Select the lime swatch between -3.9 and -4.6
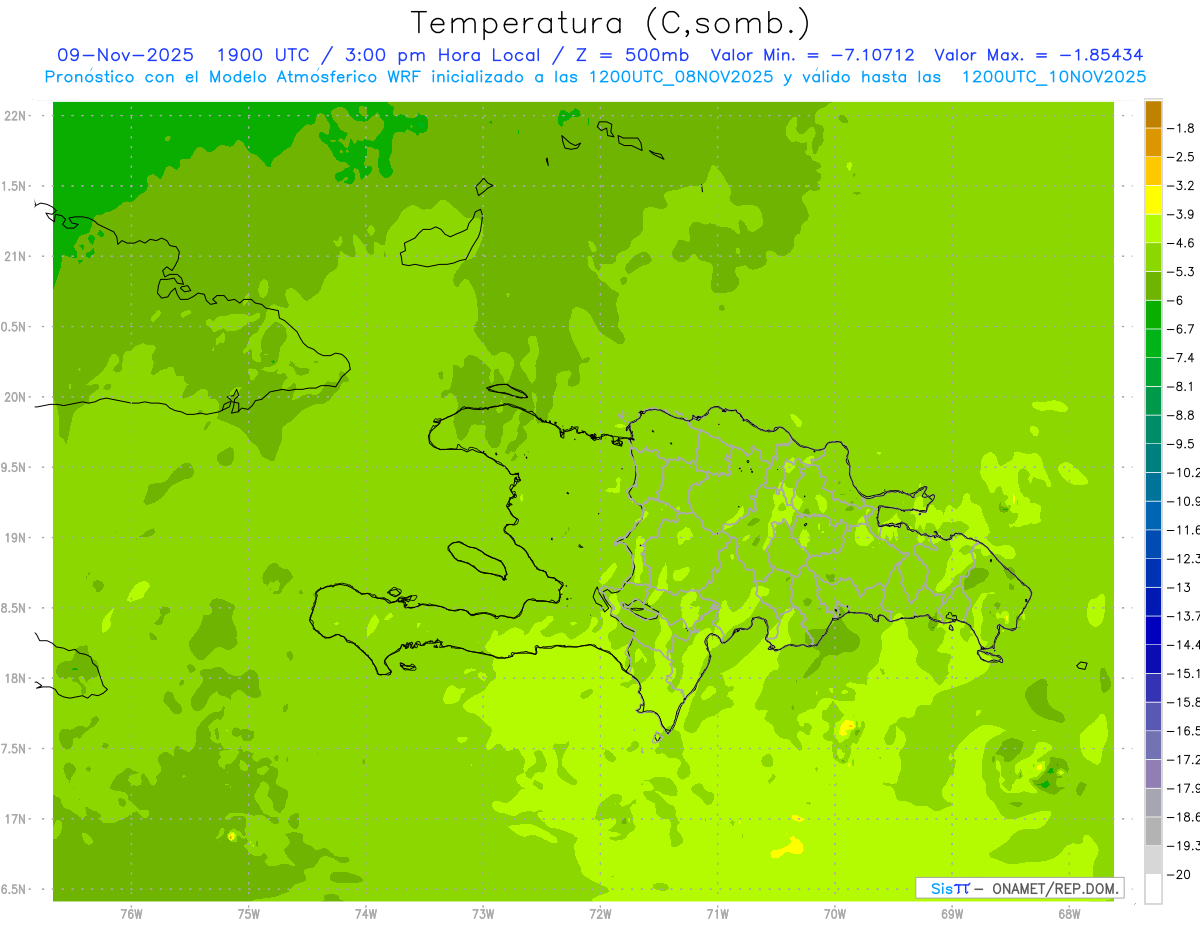 (x=1153, y=229)
